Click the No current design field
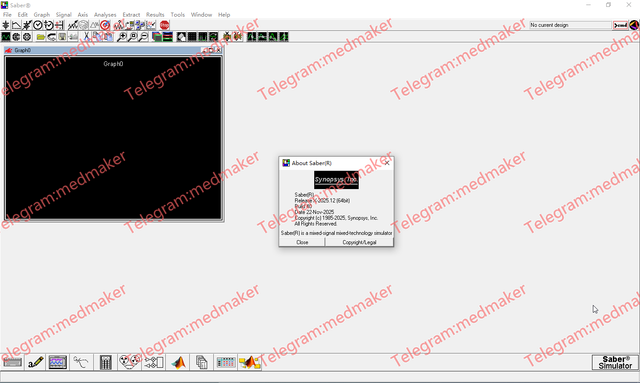Screen dimensions: 640x383 [570, 25]
